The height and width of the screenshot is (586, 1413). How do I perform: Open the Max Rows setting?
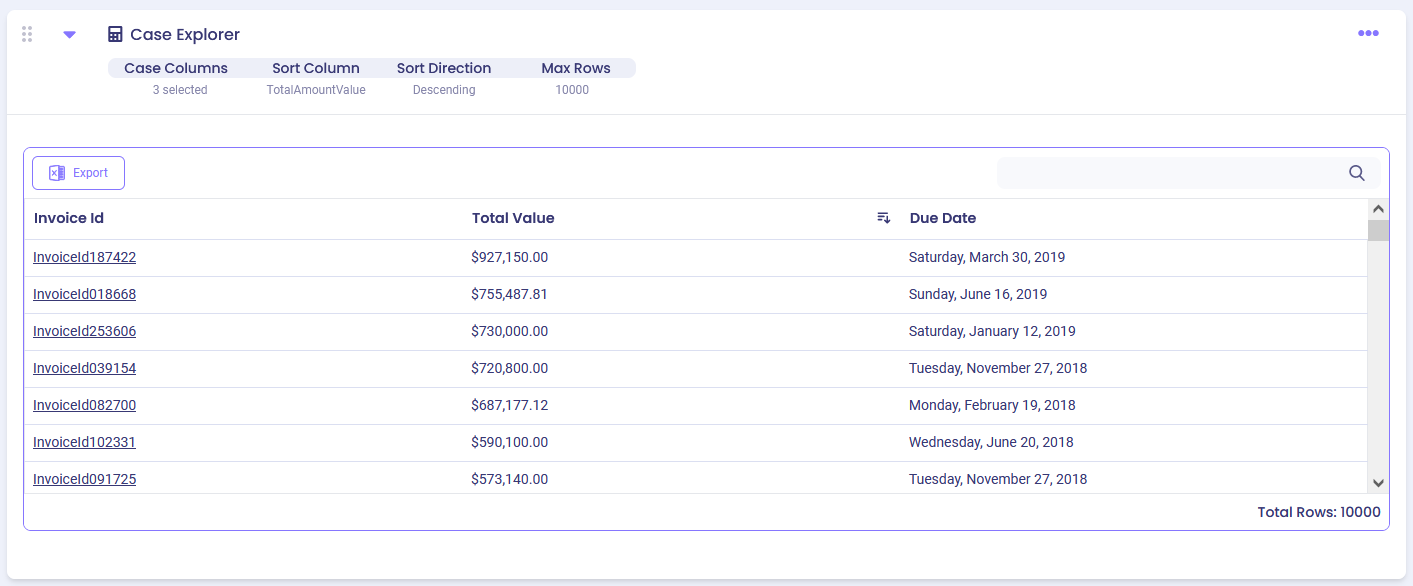pos(575,69)
